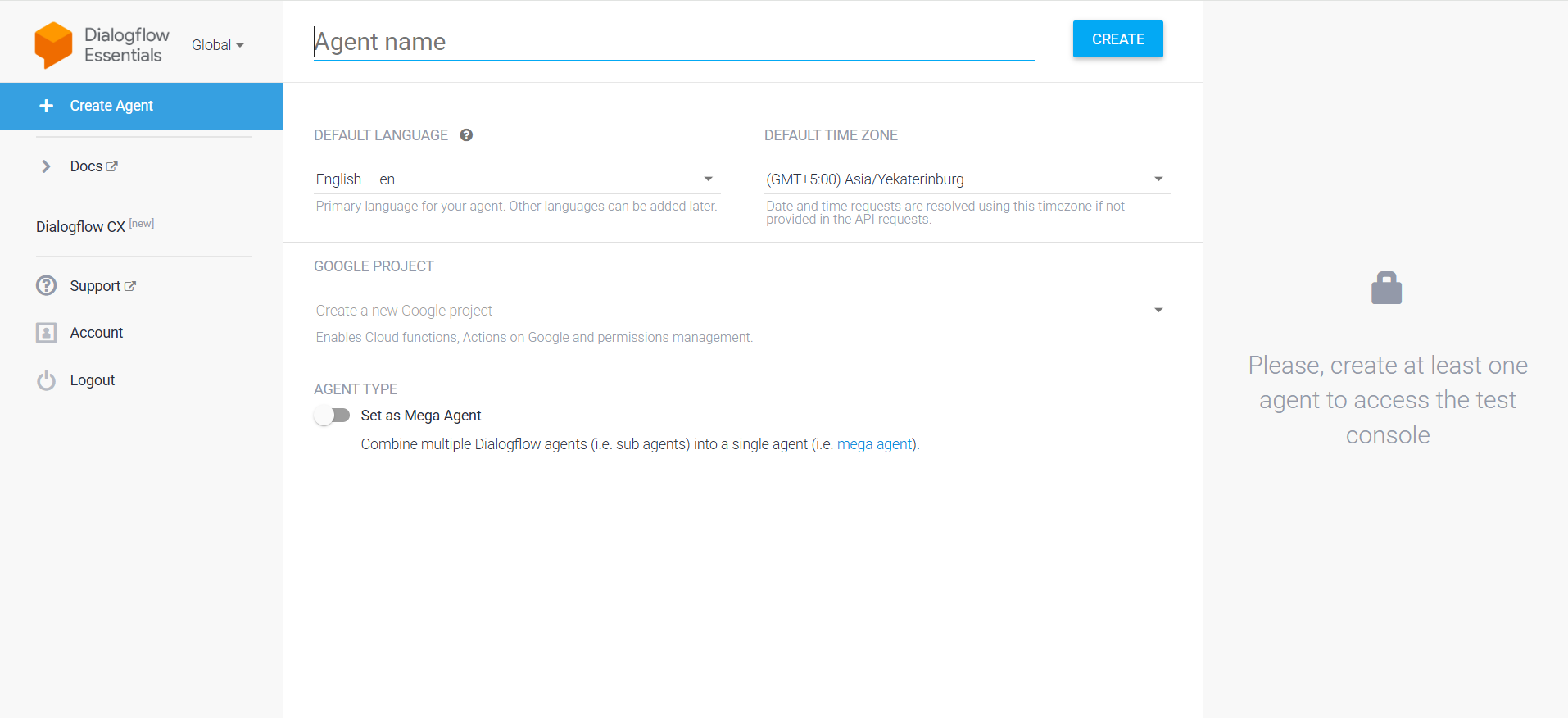Open Dialogflow CX from the sidebar
Image resolution: width=1568 pixels, height=718 pixels.
pyautogui.click(x=81, y=227)
